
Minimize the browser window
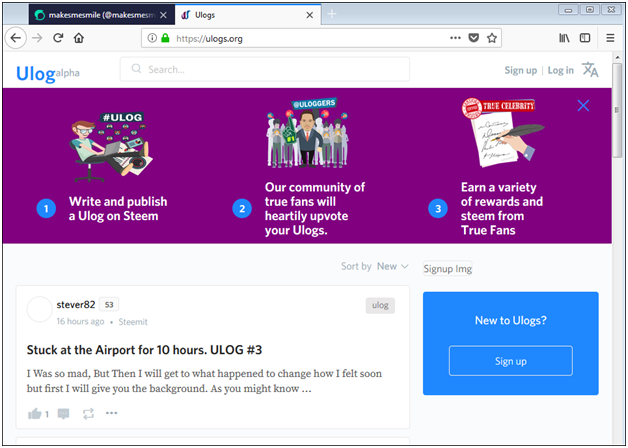tap(568, 10)
